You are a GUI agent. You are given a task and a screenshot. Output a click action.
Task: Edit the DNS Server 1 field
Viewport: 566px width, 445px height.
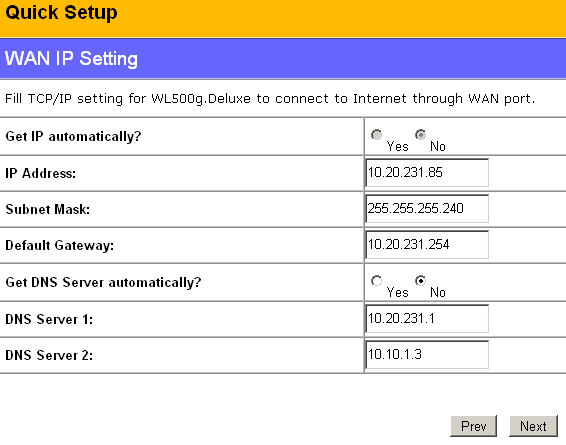tap(427, 319)
